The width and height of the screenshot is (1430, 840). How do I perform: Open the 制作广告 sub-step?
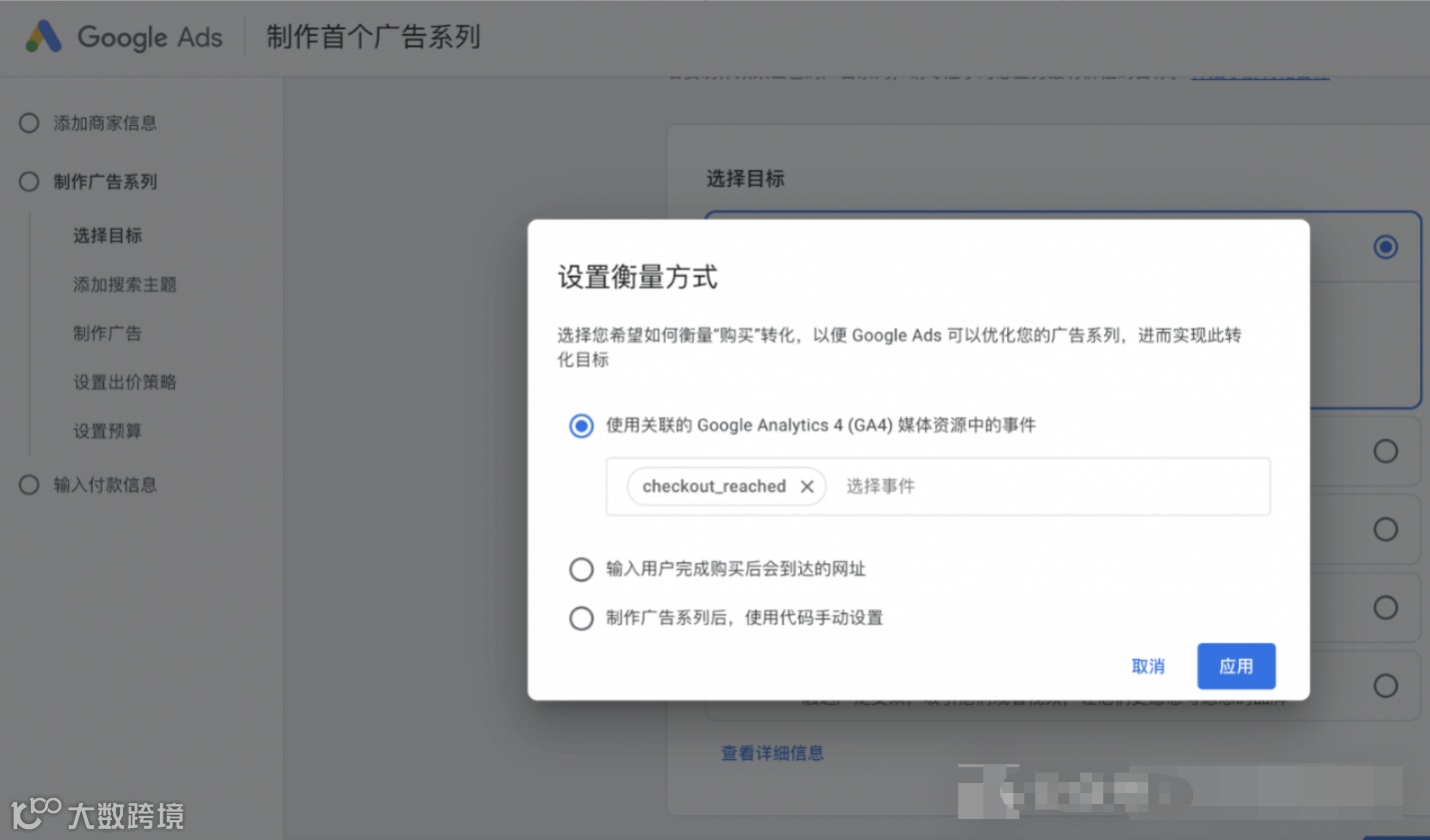click(x=107, y=334)
